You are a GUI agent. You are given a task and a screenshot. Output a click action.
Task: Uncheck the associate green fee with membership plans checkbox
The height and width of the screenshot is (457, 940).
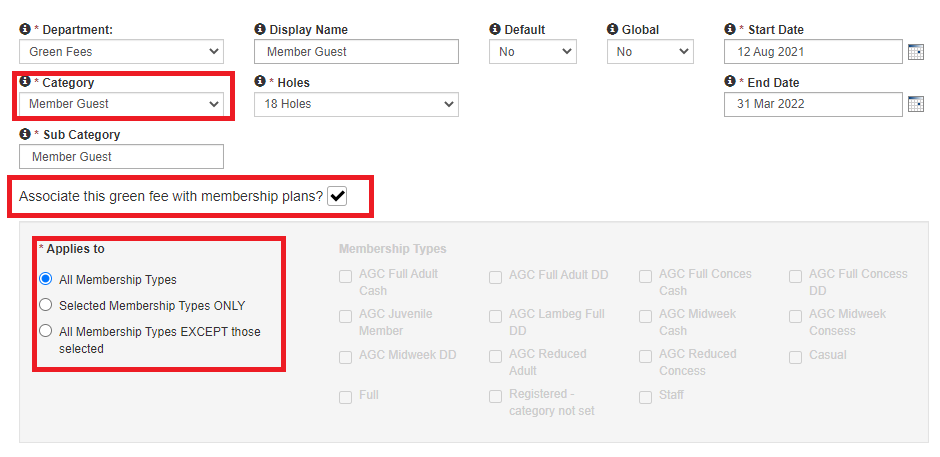pos(338,196)
